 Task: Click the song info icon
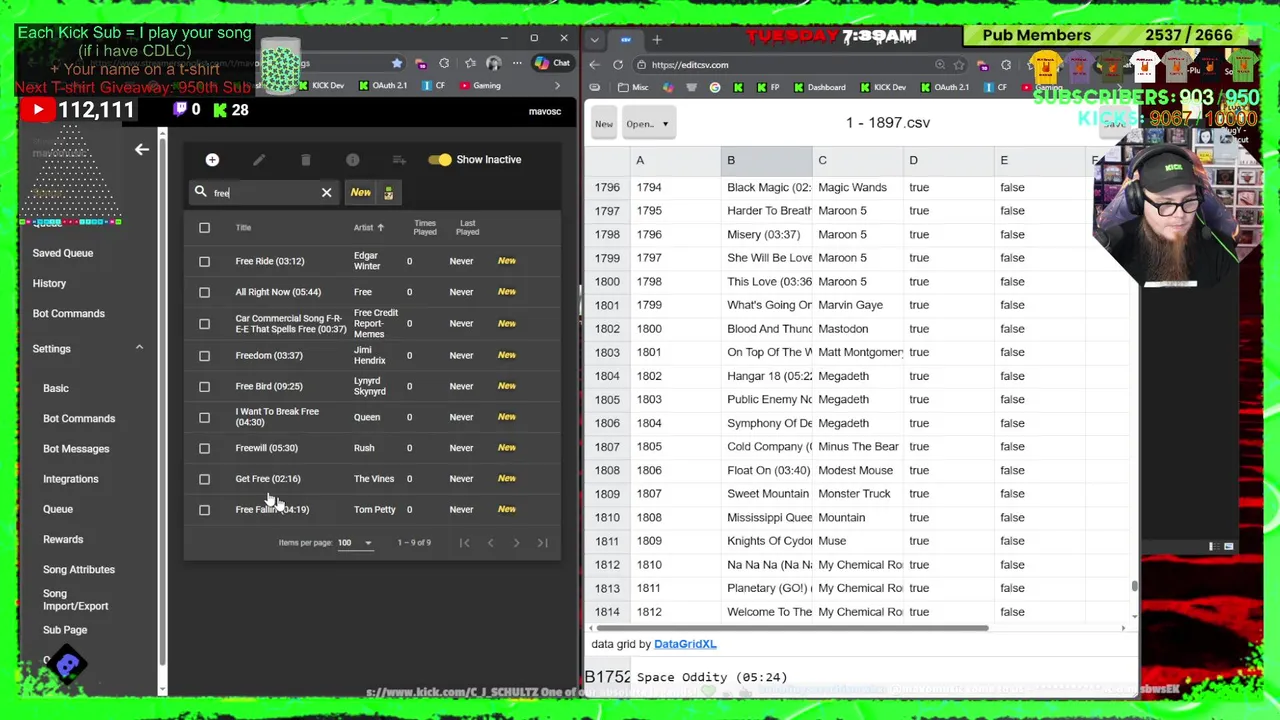[x=352, y=160]
